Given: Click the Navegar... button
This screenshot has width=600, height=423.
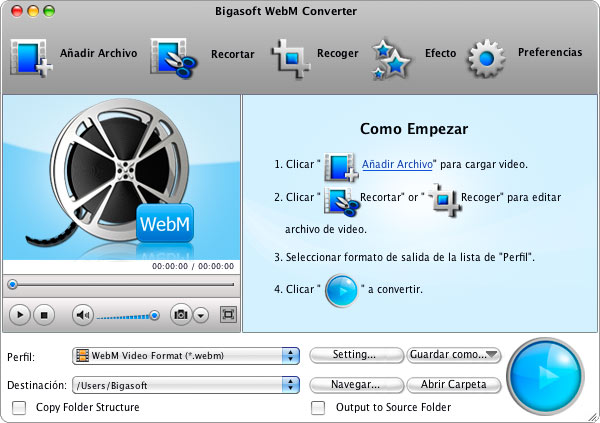Looking at the screenshot, I should coord(356,385).
